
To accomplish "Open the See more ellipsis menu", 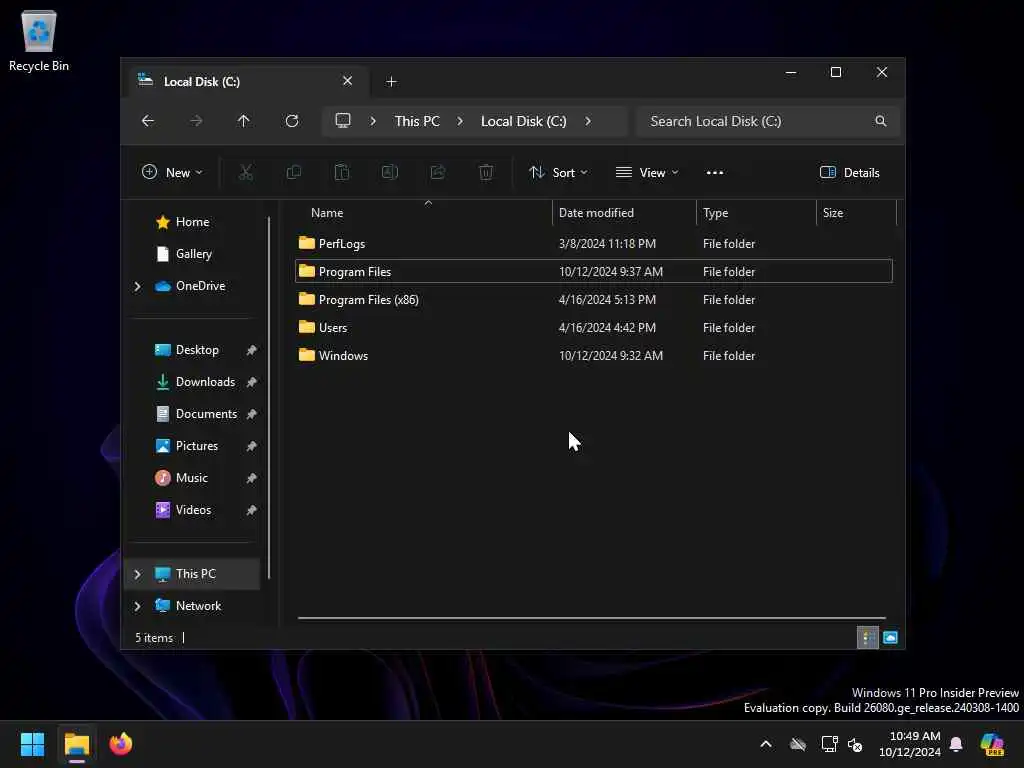I will [x=714, y=172].
